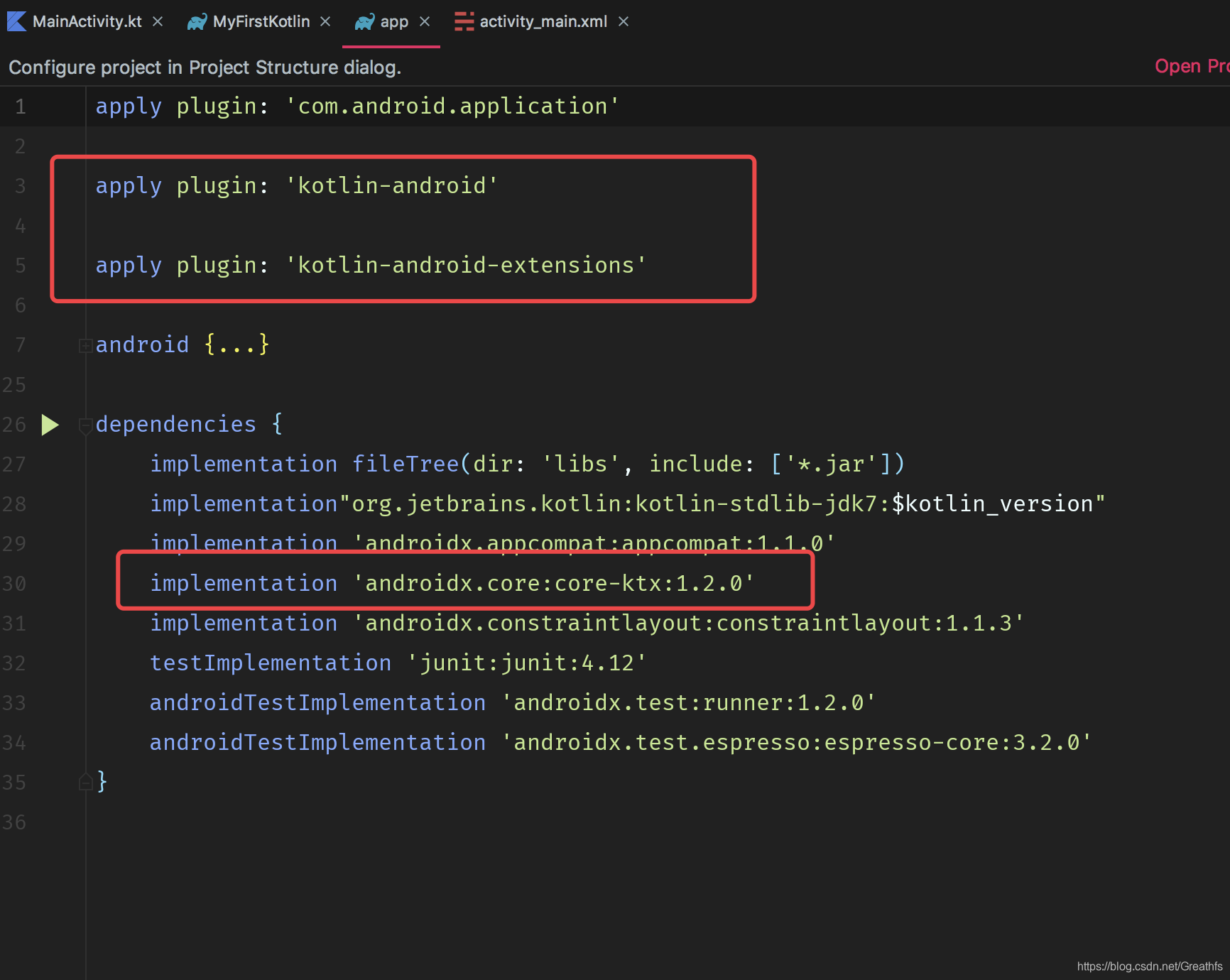
Task: Click closing brace fold marker on line 35
Action: point(85,783)
